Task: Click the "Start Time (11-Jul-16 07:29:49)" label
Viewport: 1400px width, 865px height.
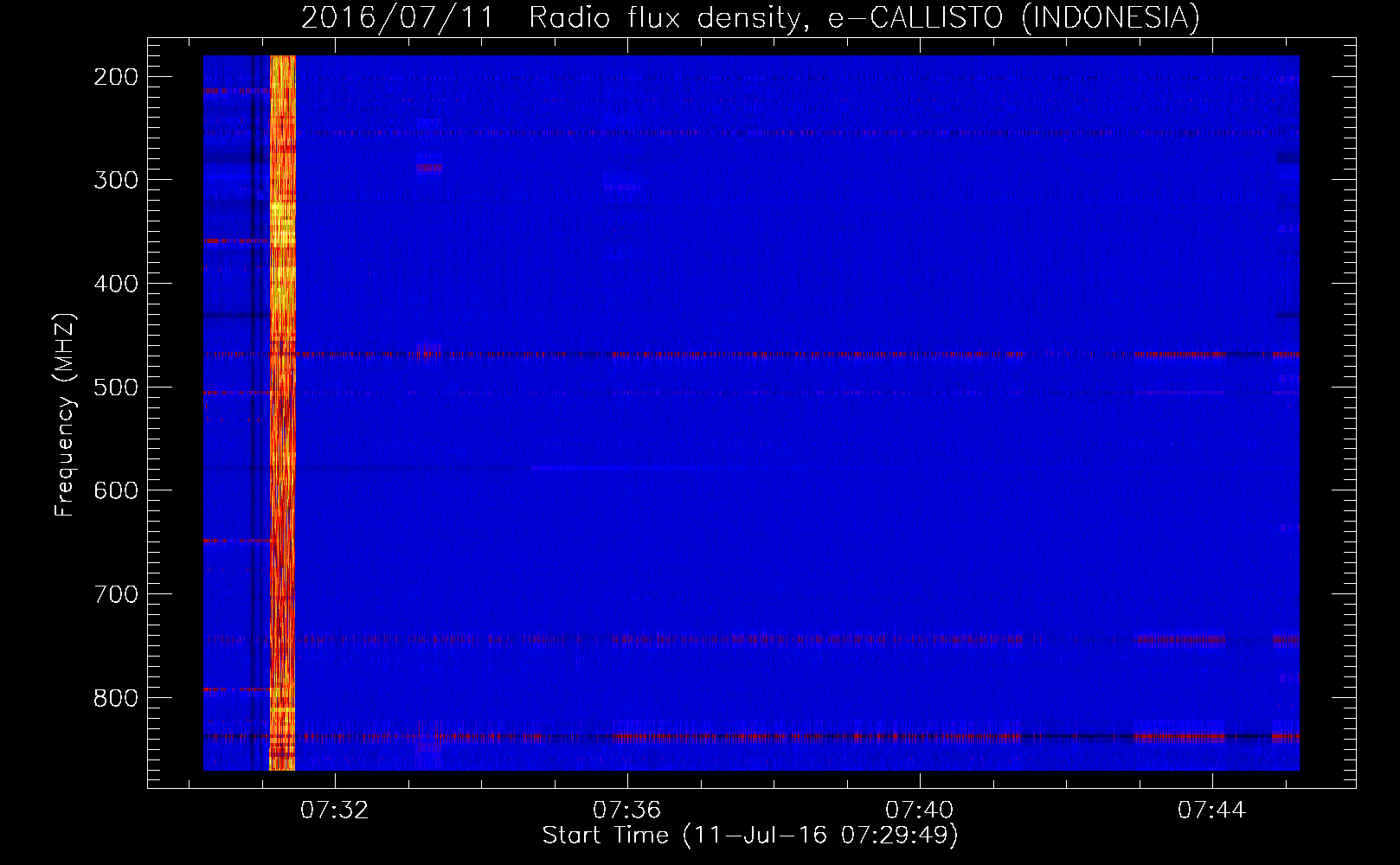Action: 750,836
